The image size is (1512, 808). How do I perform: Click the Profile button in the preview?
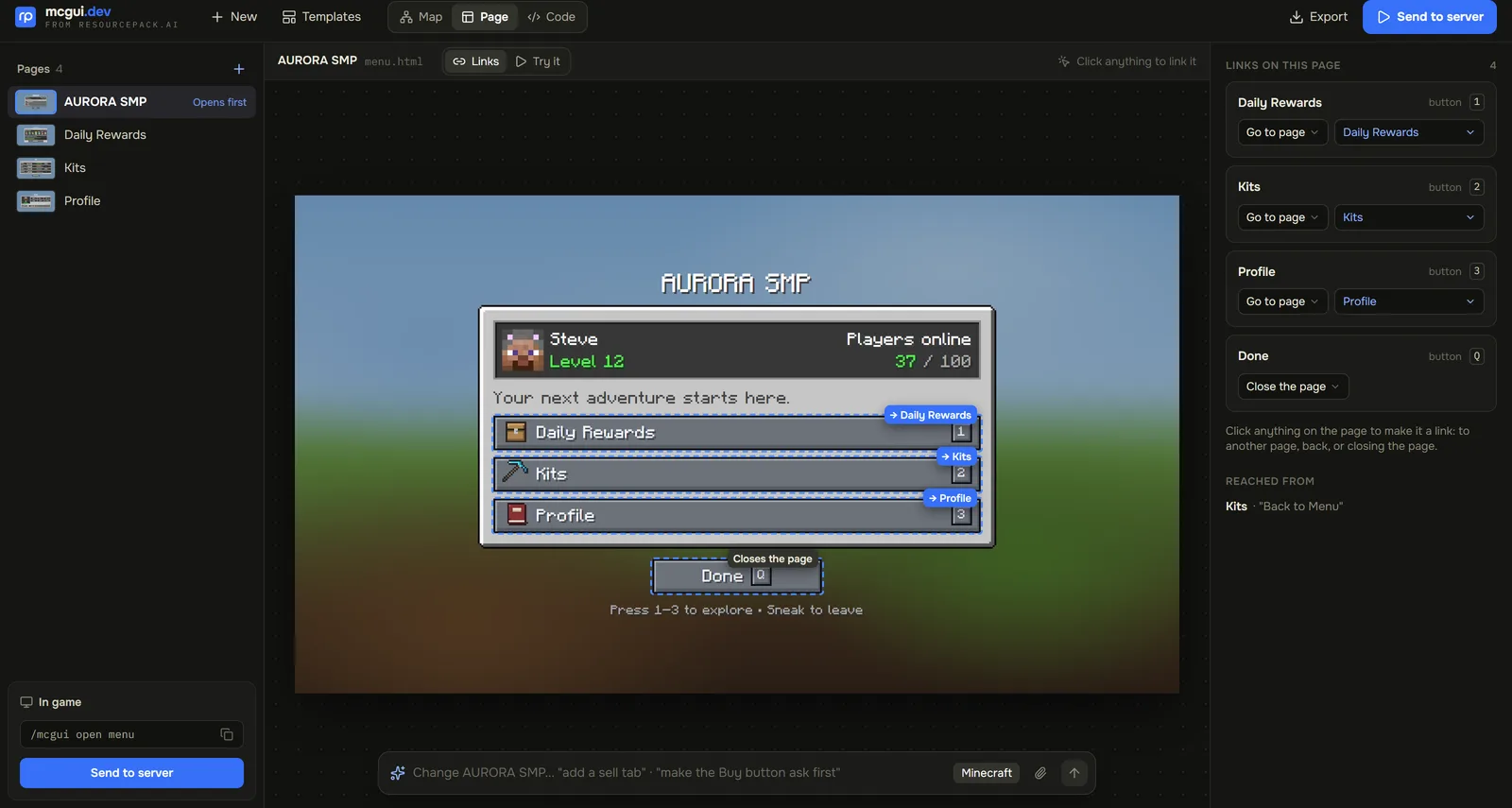(x=737, y=515)
